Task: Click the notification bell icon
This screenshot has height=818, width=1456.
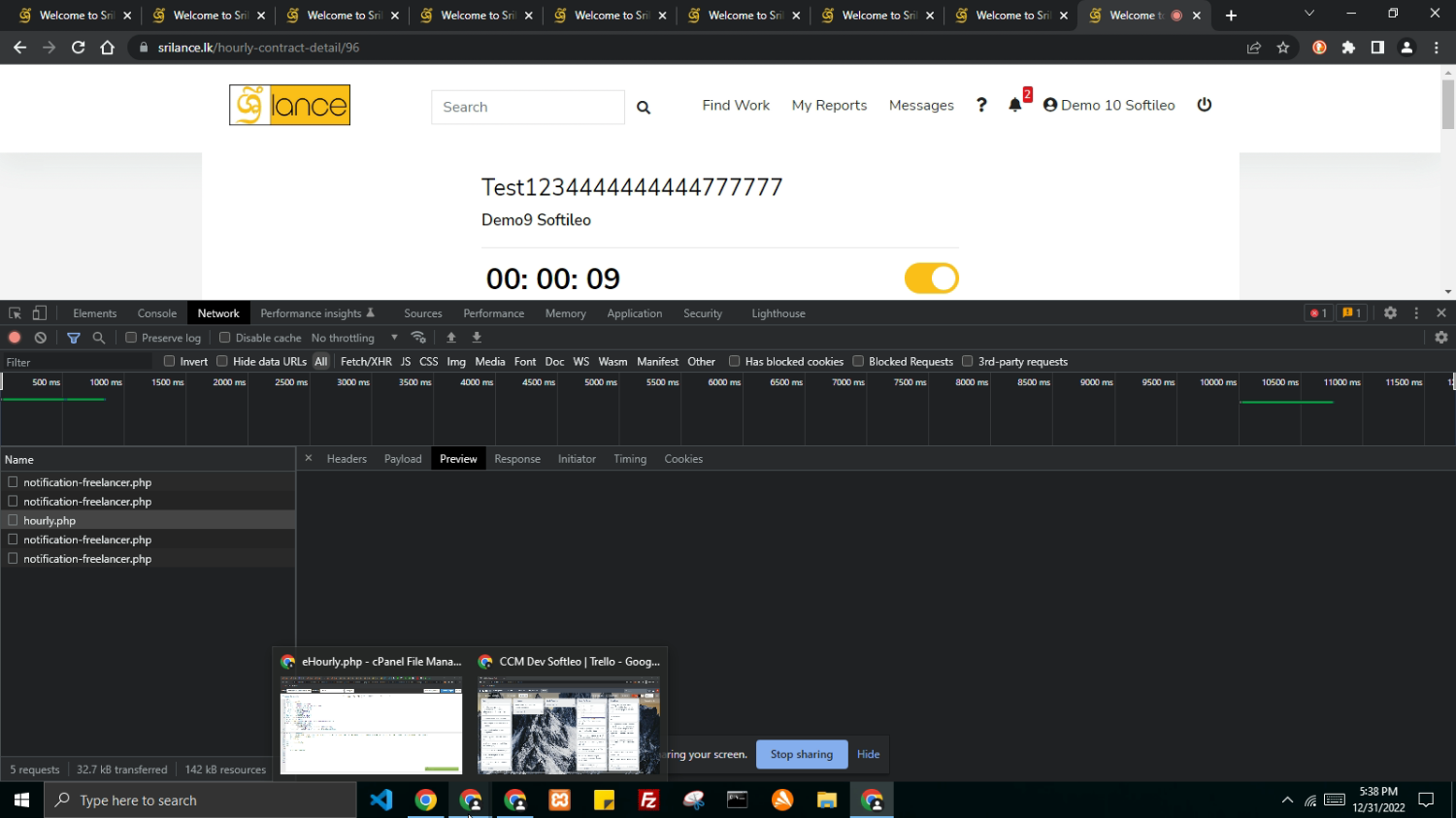Action: point(1015,105)
